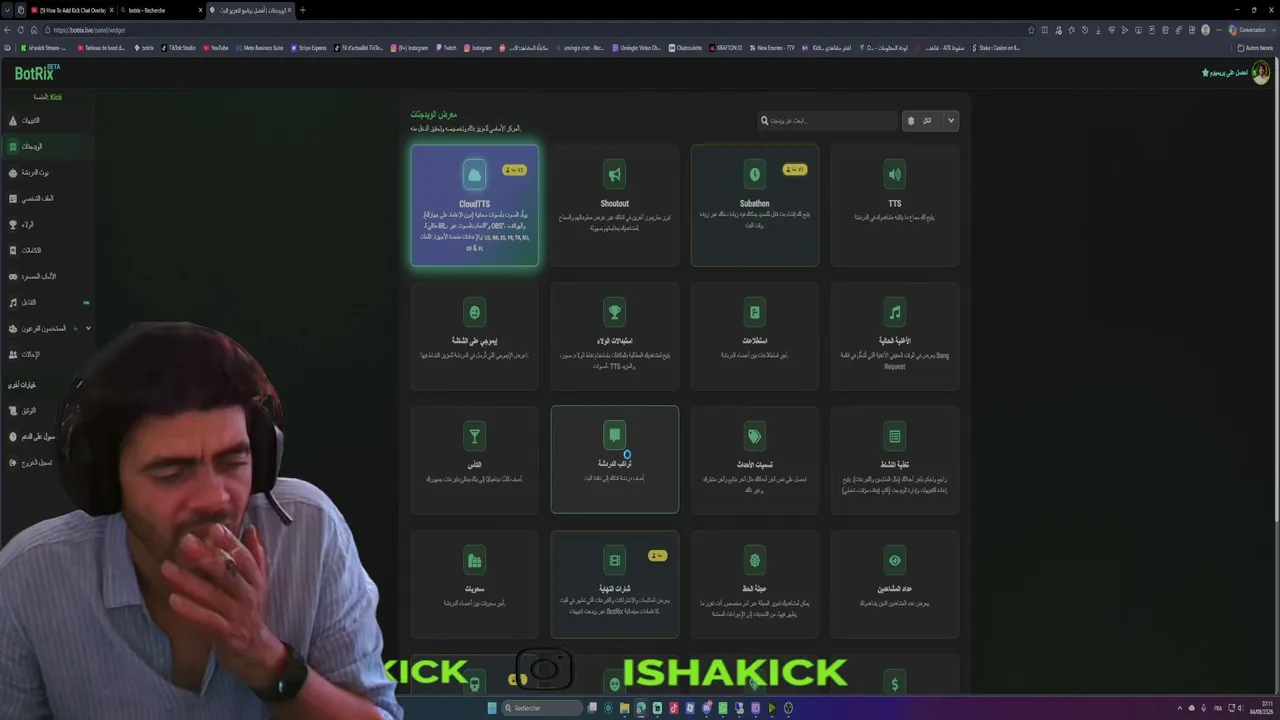Screen dimensions: 1280x720
Task: Click the BotRix BETA logo
Action: [38, 73]
